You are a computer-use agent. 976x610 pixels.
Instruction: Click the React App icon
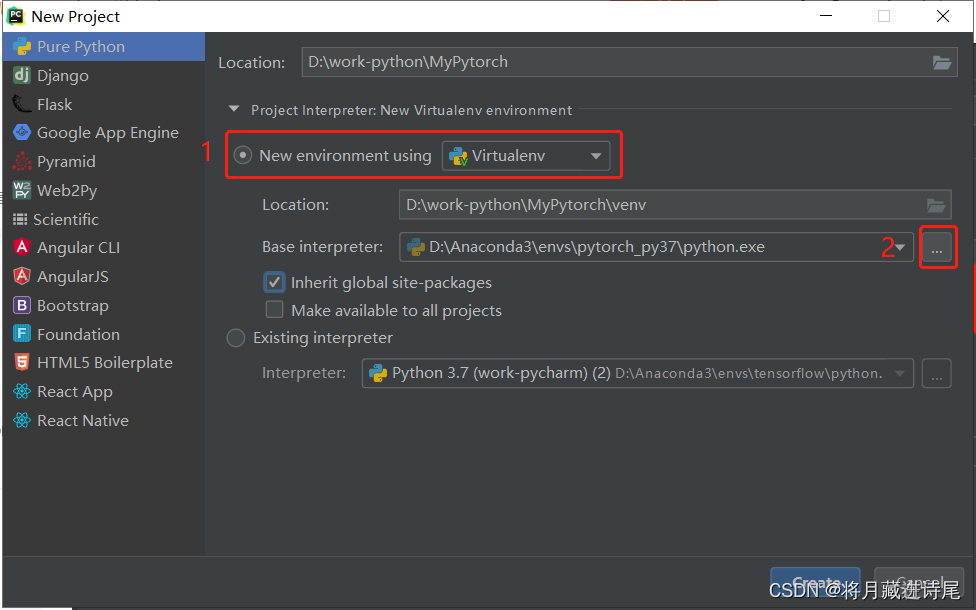(22, 391)
